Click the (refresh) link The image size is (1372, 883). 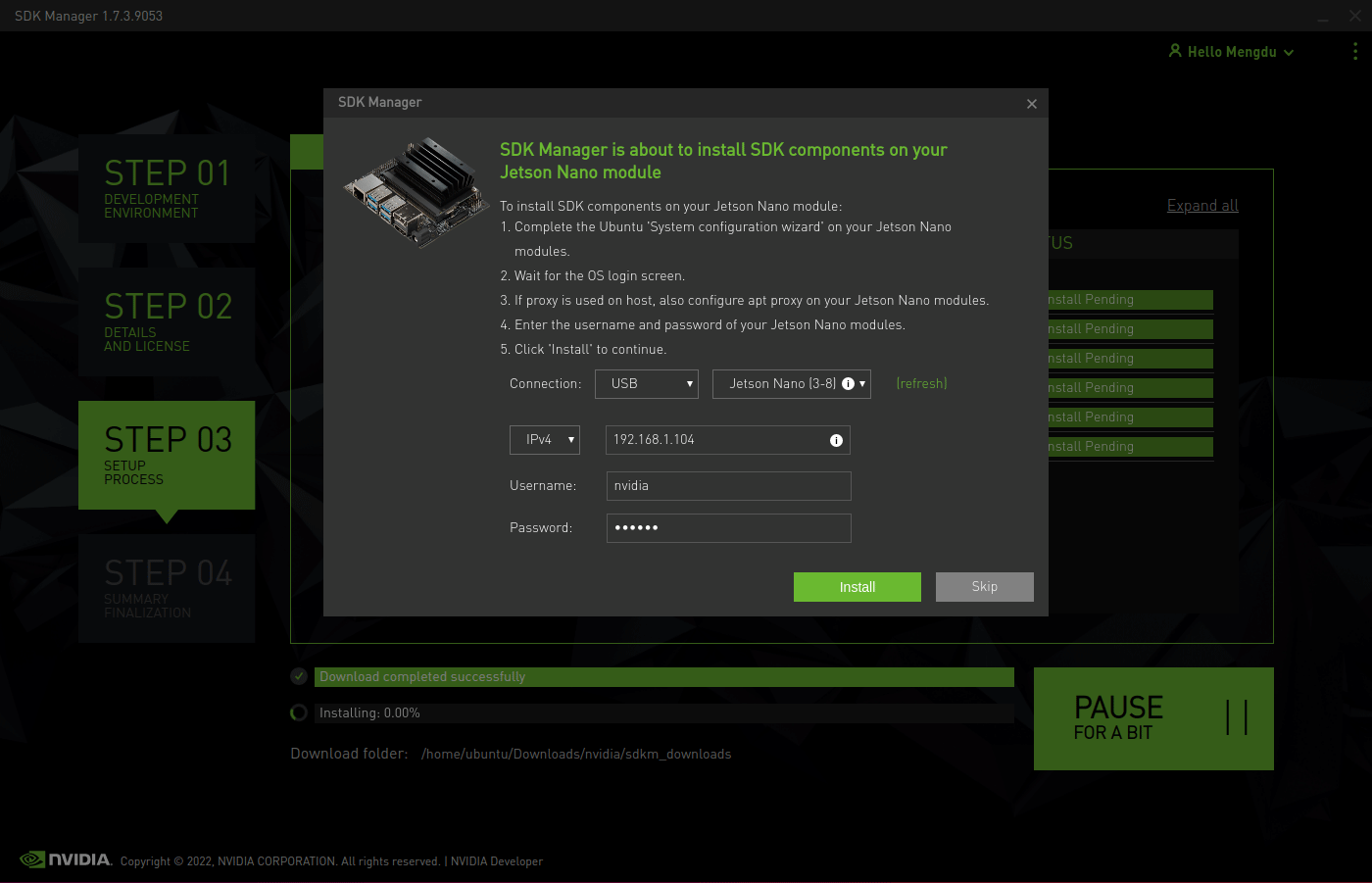[x=921, y=384]
